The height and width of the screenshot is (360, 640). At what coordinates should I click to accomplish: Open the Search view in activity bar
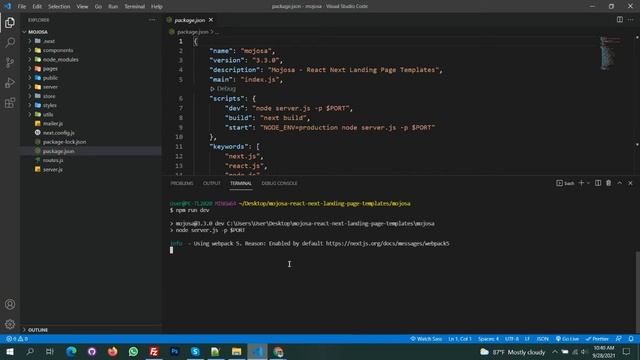[x=10, y=42]
